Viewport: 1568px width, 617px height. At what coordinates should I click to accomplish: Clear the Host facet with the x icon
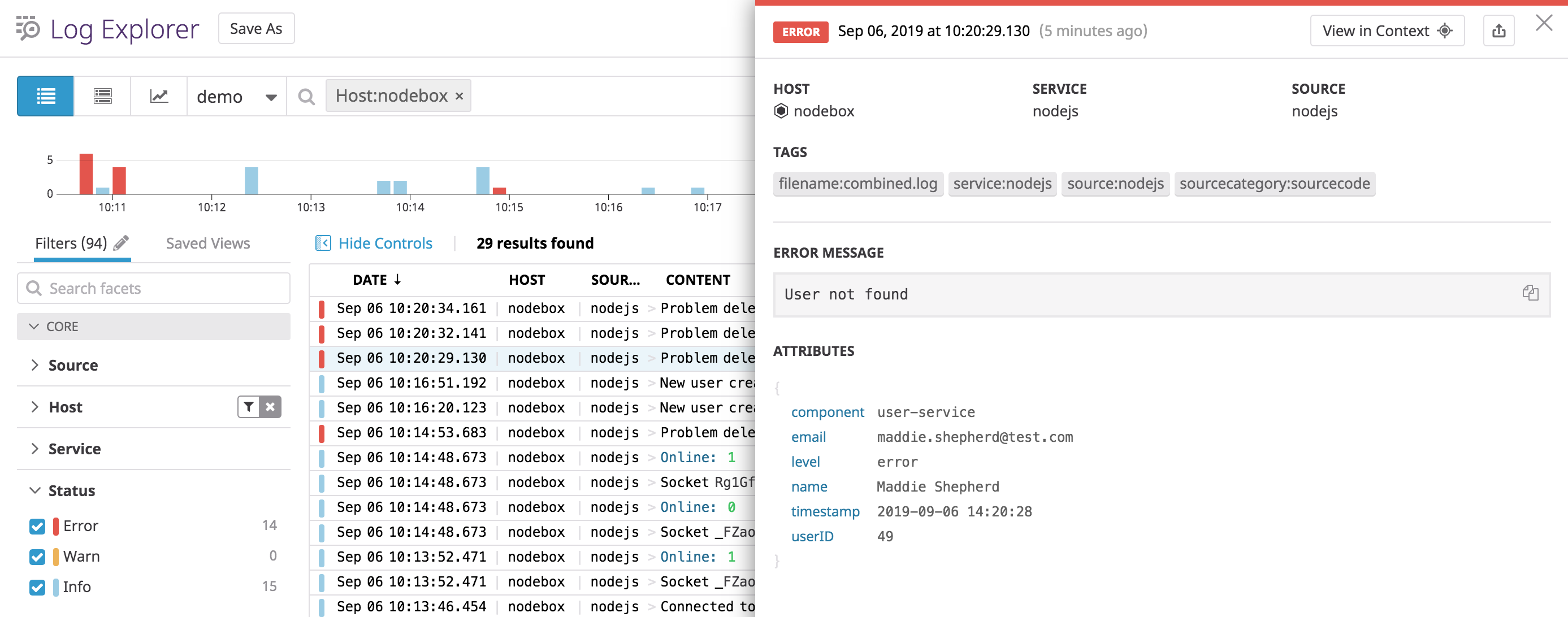click(270, 406)
